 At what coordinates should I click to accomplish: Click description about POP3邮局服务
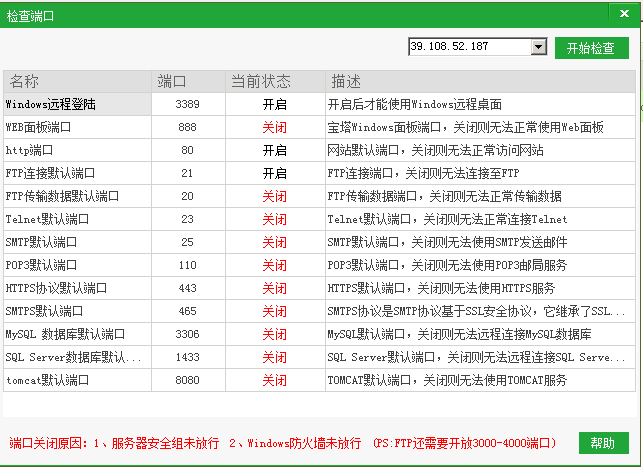(447, 265)
